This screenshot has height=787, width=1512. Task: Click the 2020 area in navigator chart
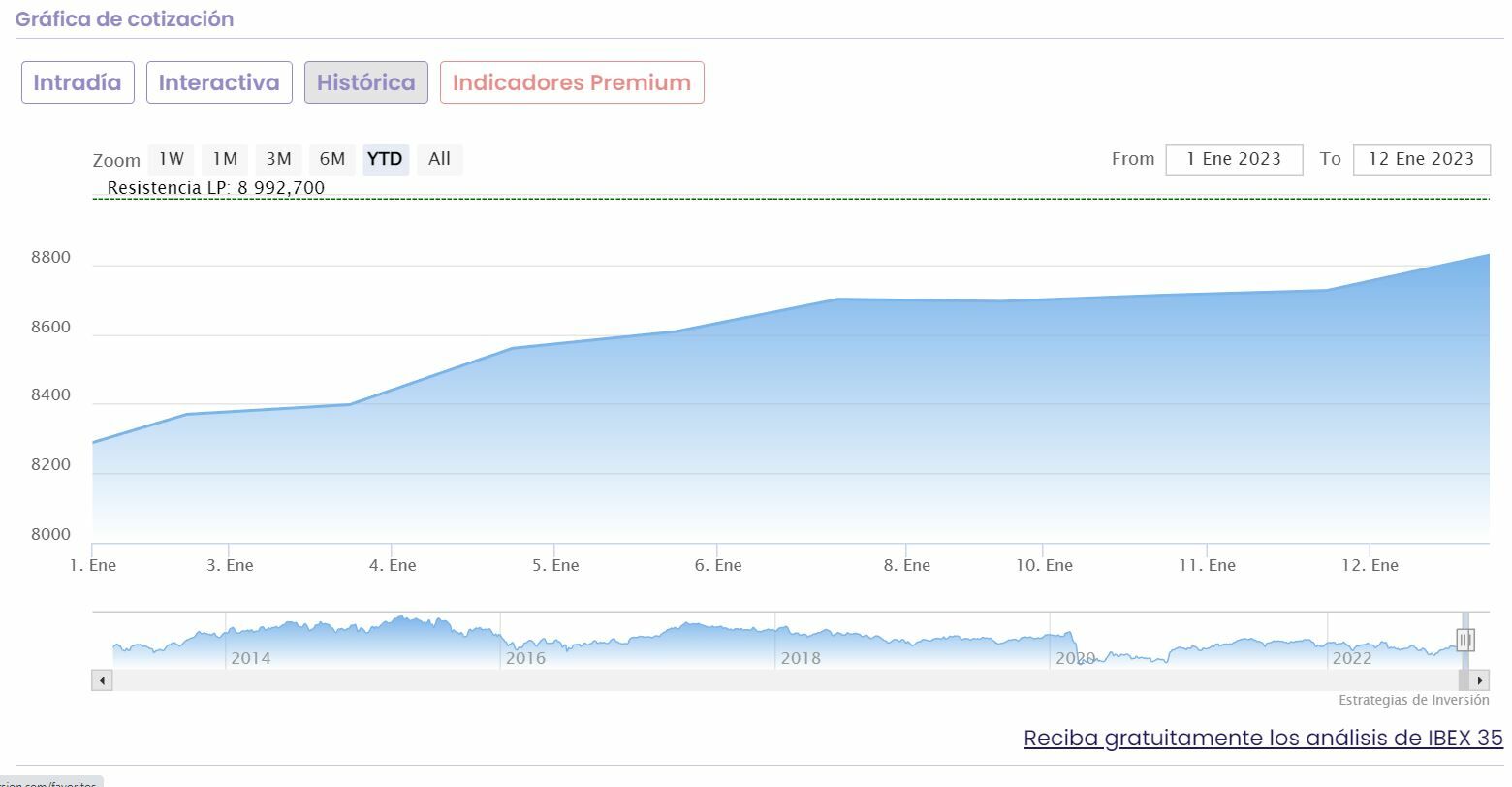[1075, 644]
